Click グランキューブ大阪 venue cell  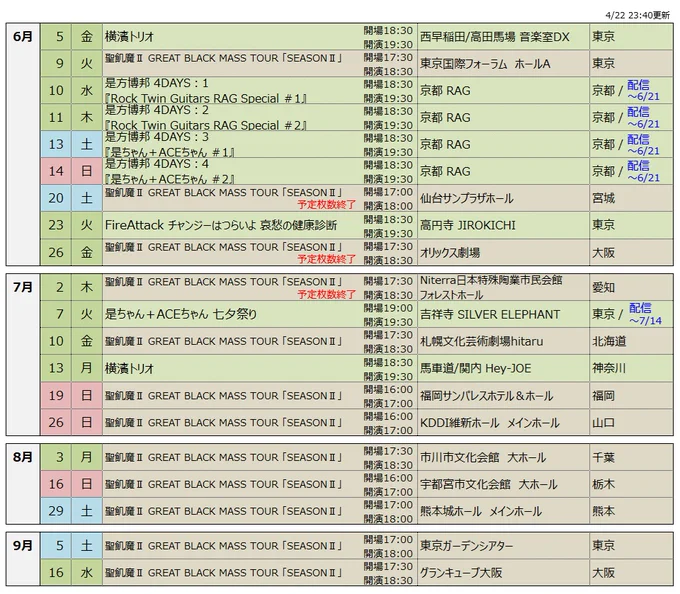(x=503, y=572)
